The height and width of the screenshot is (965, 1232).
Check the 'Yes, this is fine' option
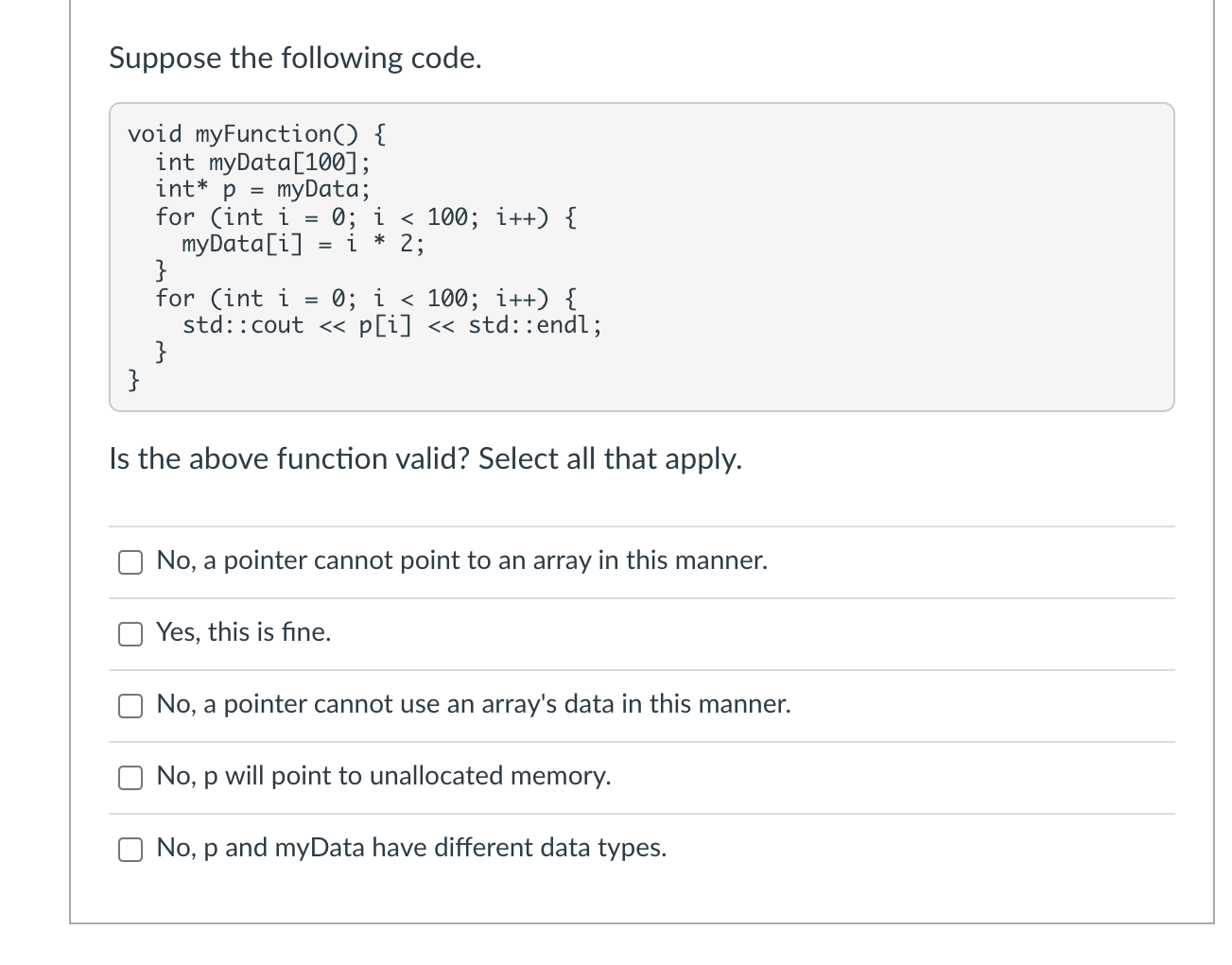130,634
